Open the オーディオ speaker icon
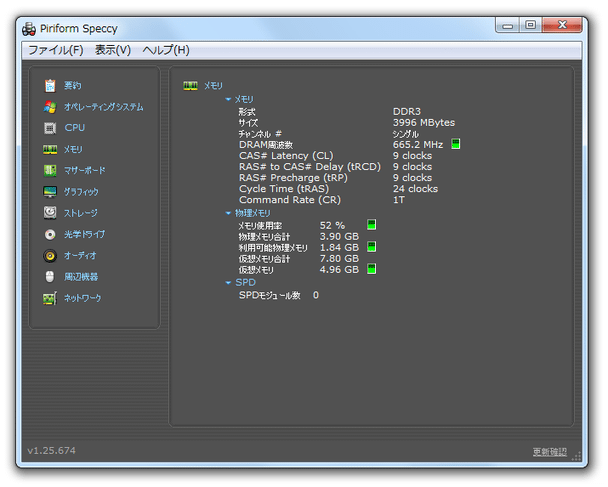Screen dimensions: 608x487 pyautogui.click(x=50, y=256)
